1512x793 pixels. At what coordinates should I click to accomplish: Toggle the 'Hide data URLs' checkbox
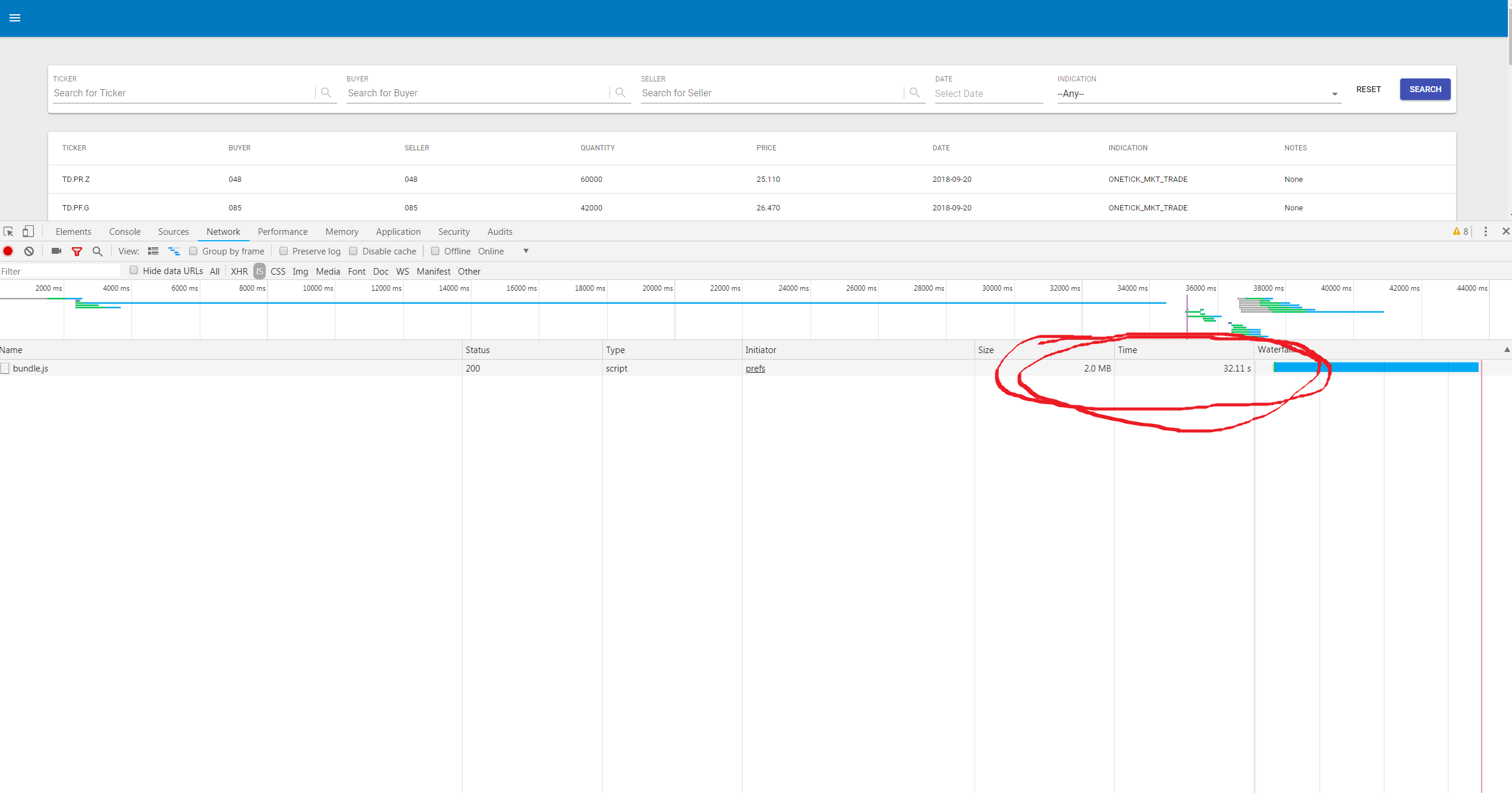[x=133, y=271]
